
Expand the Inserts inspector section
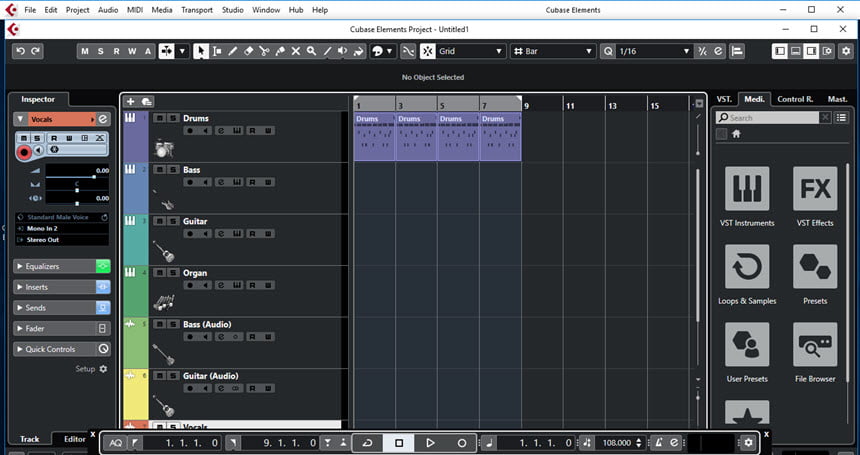(54, 287)
